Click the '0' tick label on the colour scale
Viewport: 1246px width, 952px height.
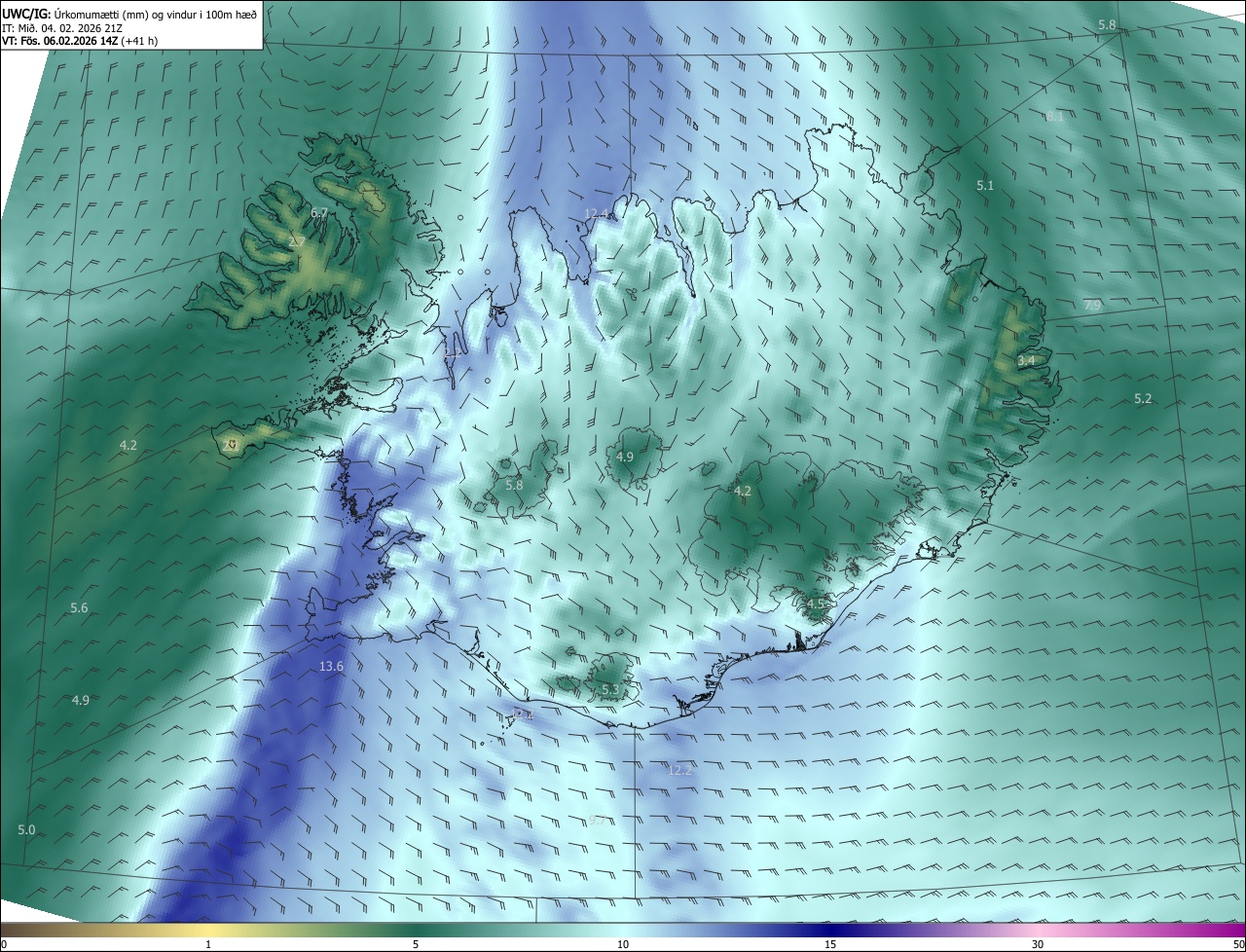[4, 945]
